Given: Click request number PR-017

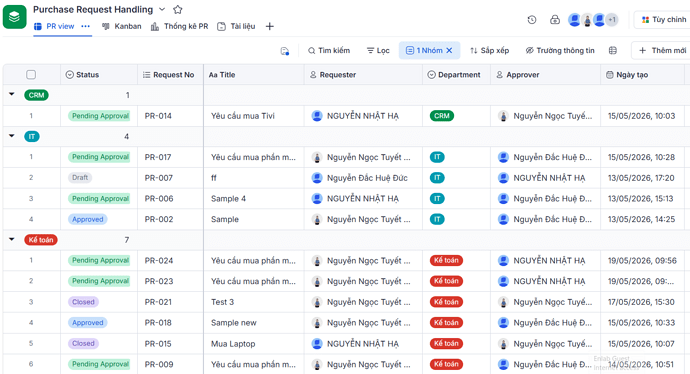Looking at the screenshot, I should pyautogui.click(x=158, y=157).
